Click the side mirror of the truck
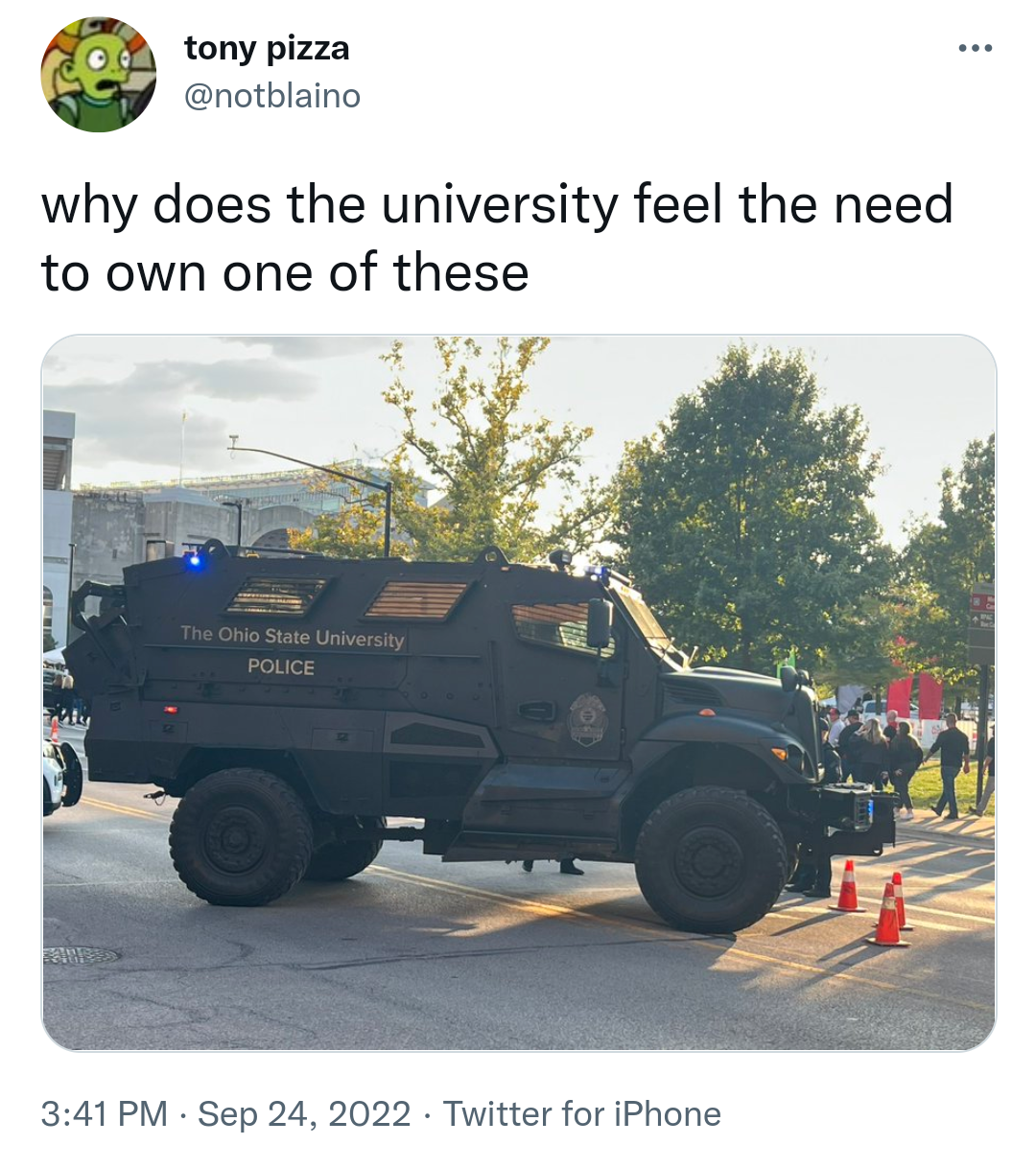Screen dimensions: 1036x1168 [x=600, y=623]
